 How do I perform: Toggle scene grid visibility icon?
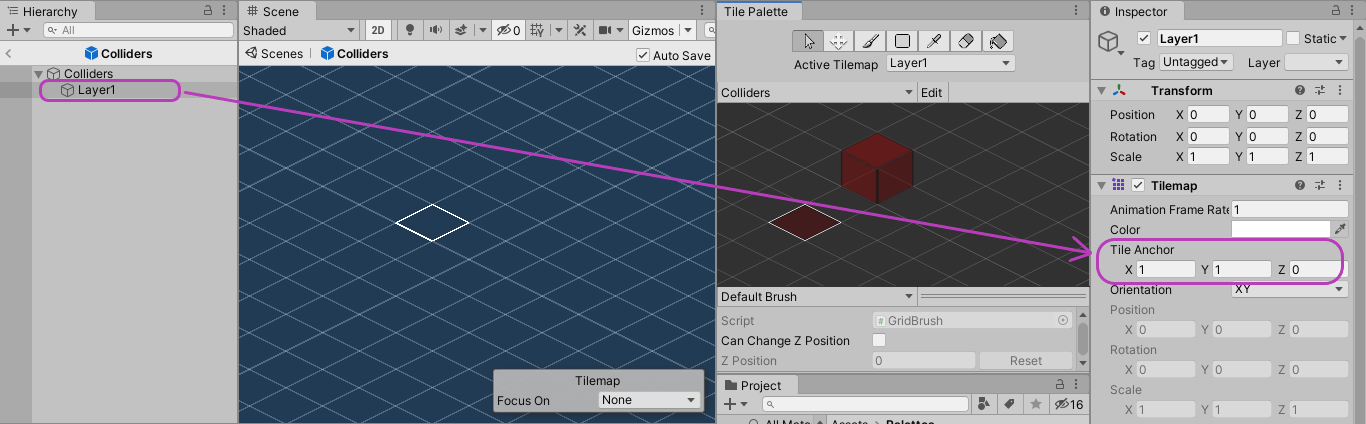(x=537, y=31)
